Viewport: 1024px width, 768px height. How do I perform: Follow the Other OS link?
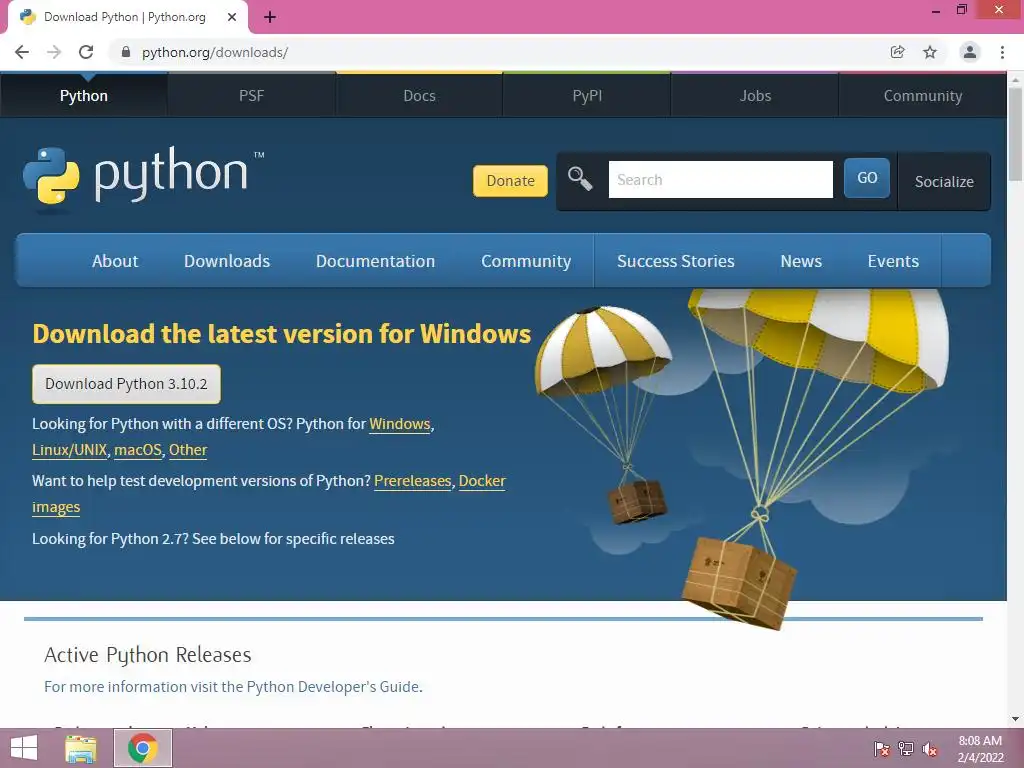[188, 450]
